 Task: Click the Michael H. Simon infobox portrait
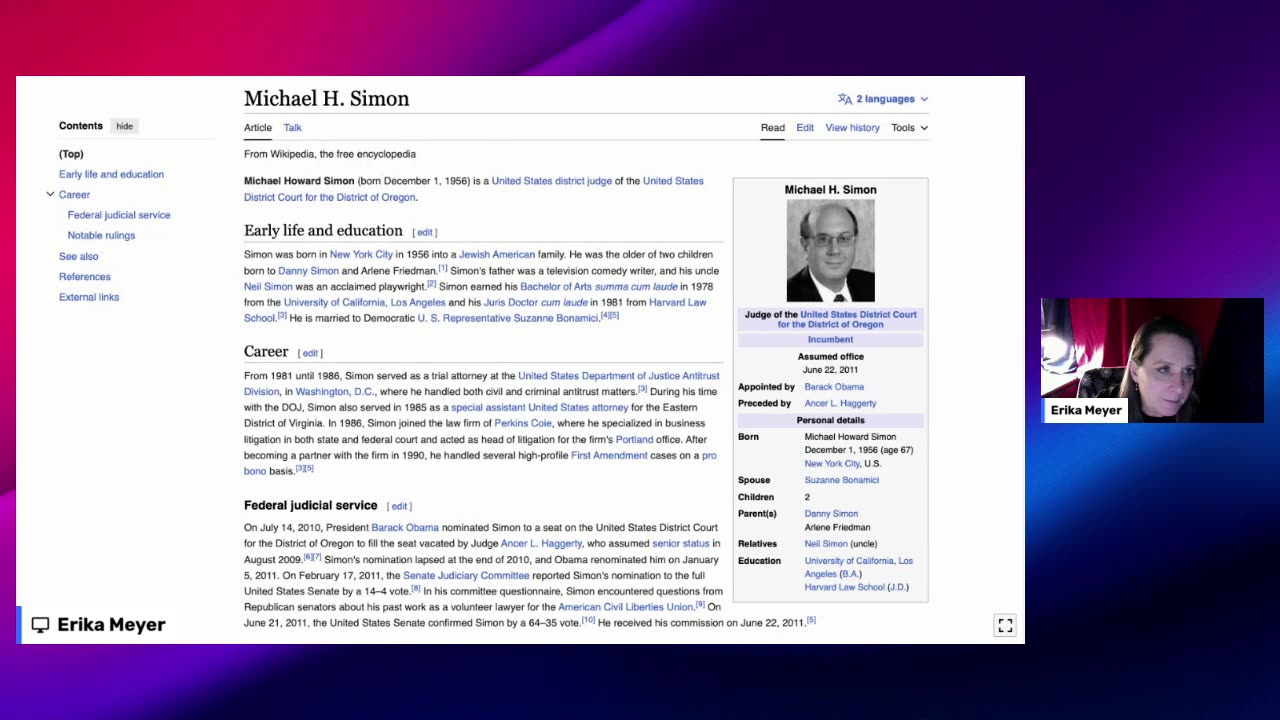[830, 250]
